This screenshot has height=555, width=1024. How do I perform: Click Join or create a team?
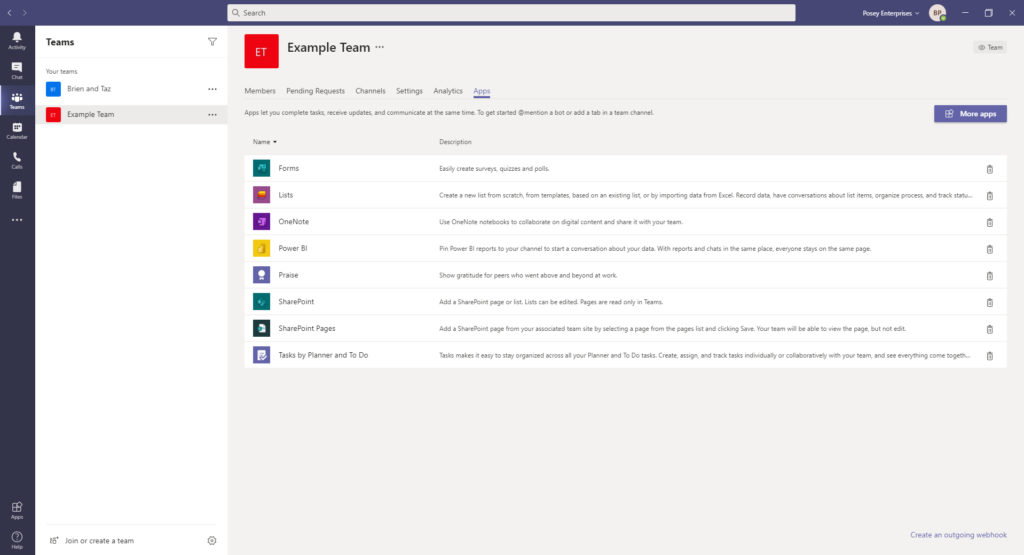coord(92,541)
